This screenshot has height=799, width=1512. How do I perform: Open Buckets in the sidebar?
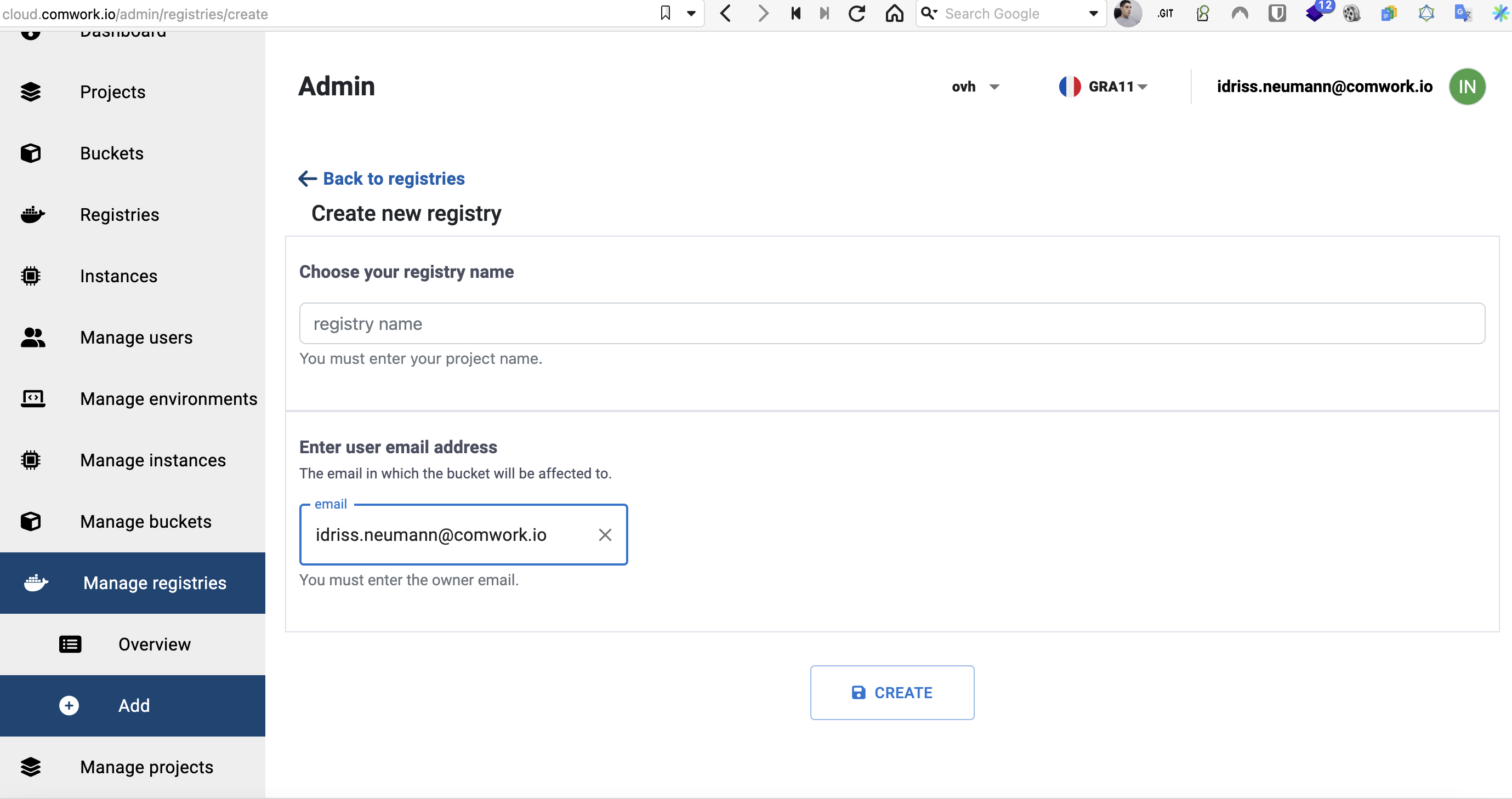click(x=133, y=153)
